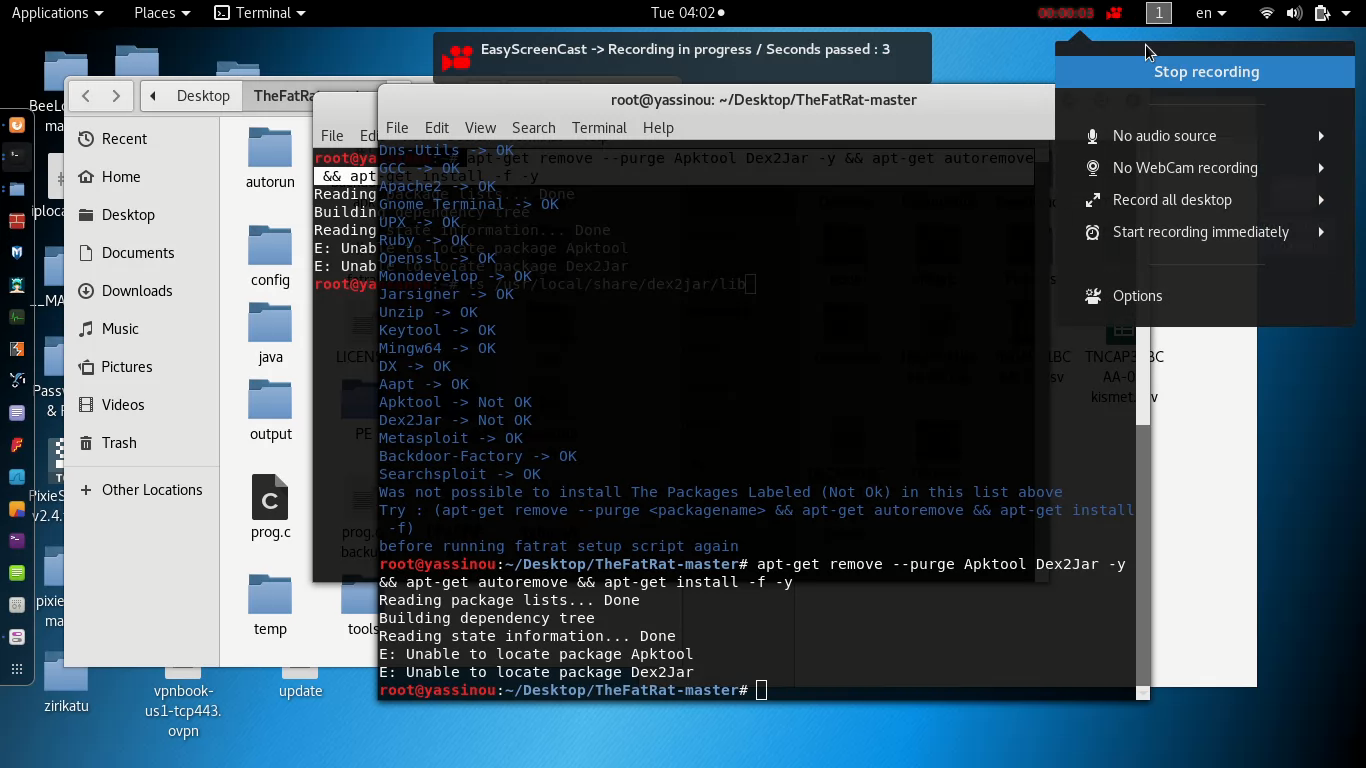
Task: Expand the Record all desktop submenu
Action: [x=1320, y=200]
